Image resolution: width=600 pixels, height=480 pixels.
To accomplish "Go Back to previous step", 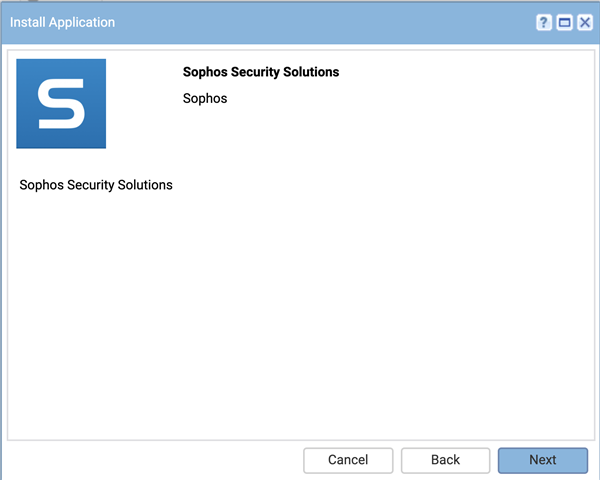I will pyautogui.click(x=445, y=460).
